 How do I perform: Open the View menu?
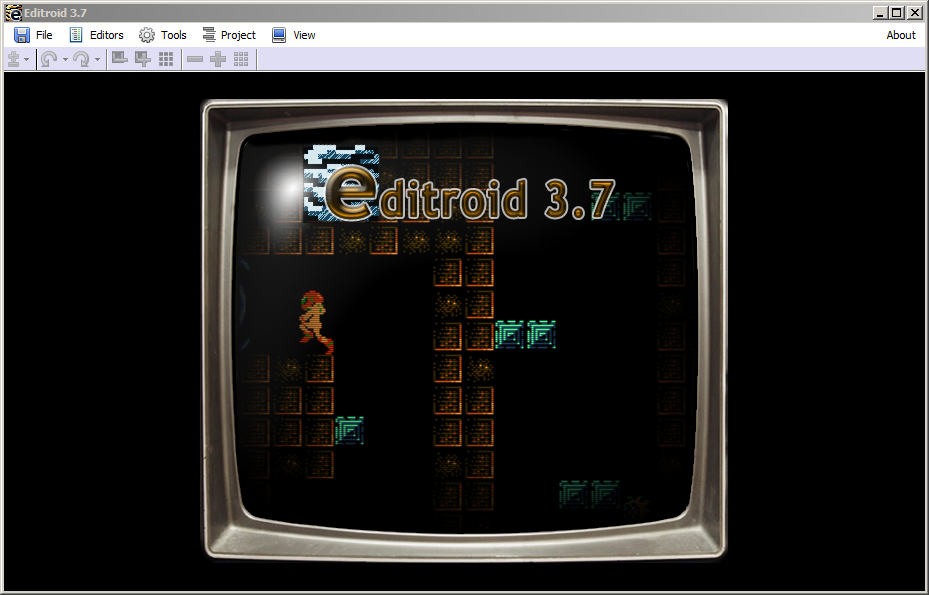294,35
